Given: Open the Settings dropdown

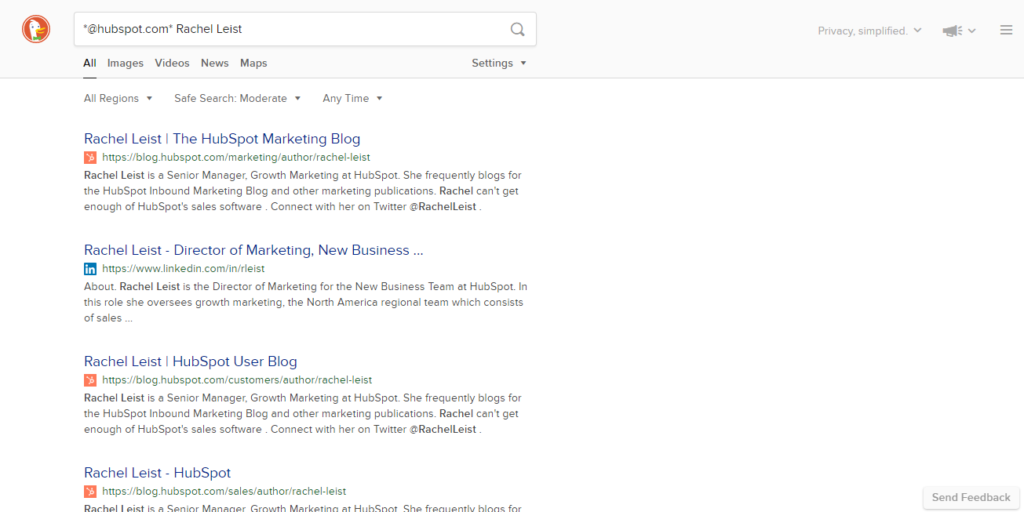Looking at the screenshot, I should [x=499, y=63].
